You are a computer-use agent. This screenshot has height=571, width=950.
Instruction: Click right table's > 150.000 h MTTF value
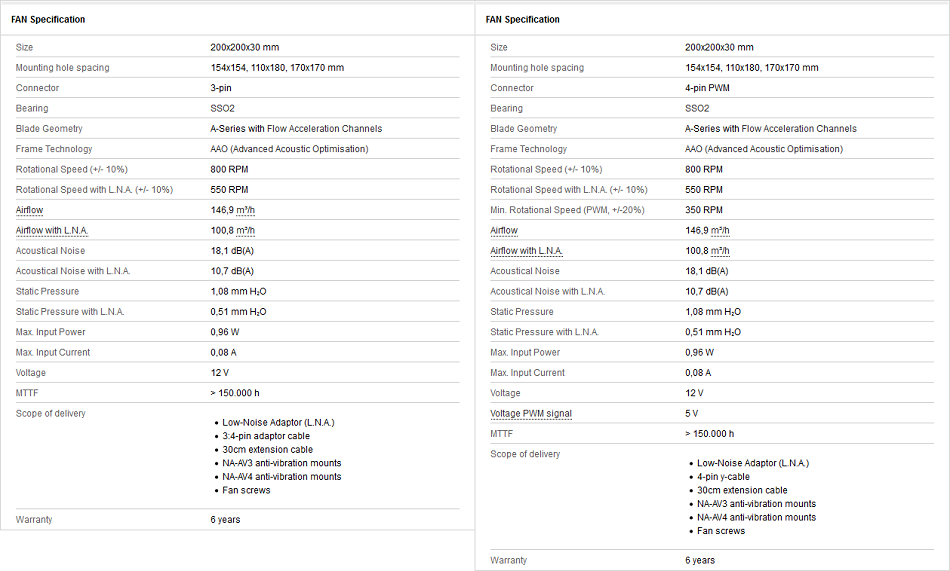(x=709, y=433)
